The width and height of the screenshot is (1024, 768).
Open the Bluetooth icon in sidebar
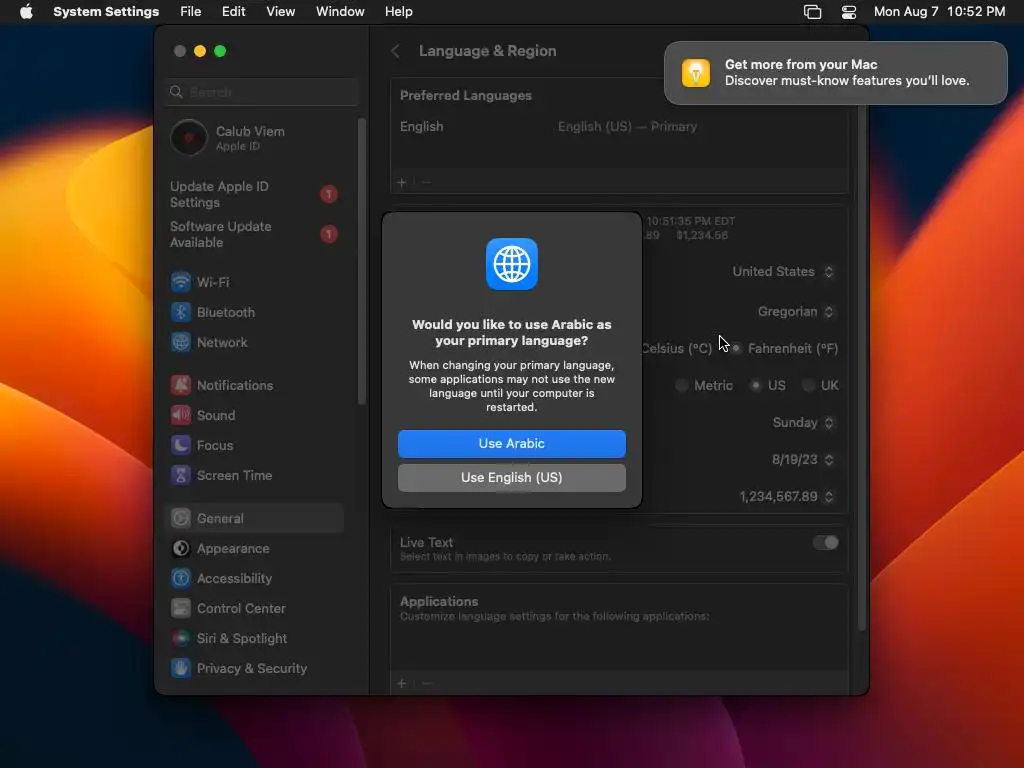pos(181,312)
